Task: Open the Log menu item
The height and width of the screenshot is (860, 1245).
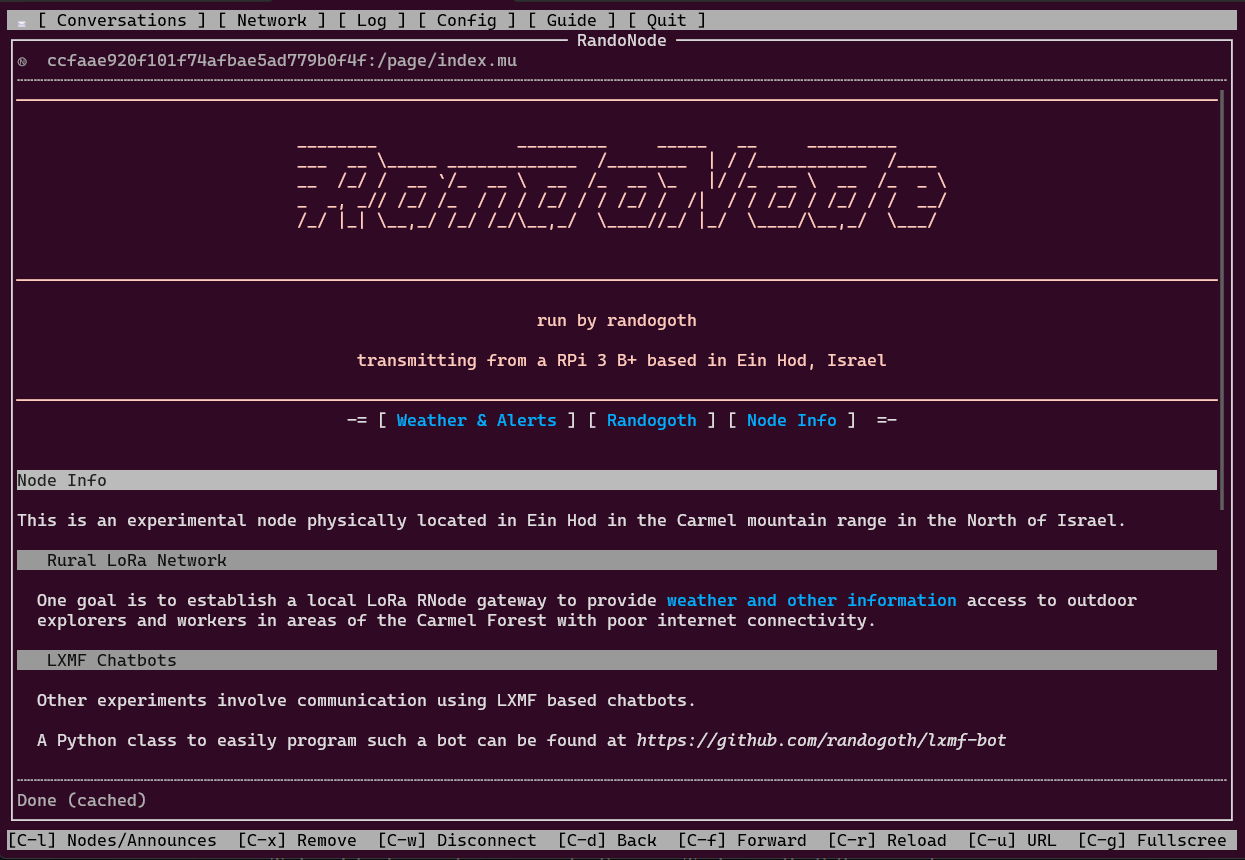Action: tap(372, 20)
